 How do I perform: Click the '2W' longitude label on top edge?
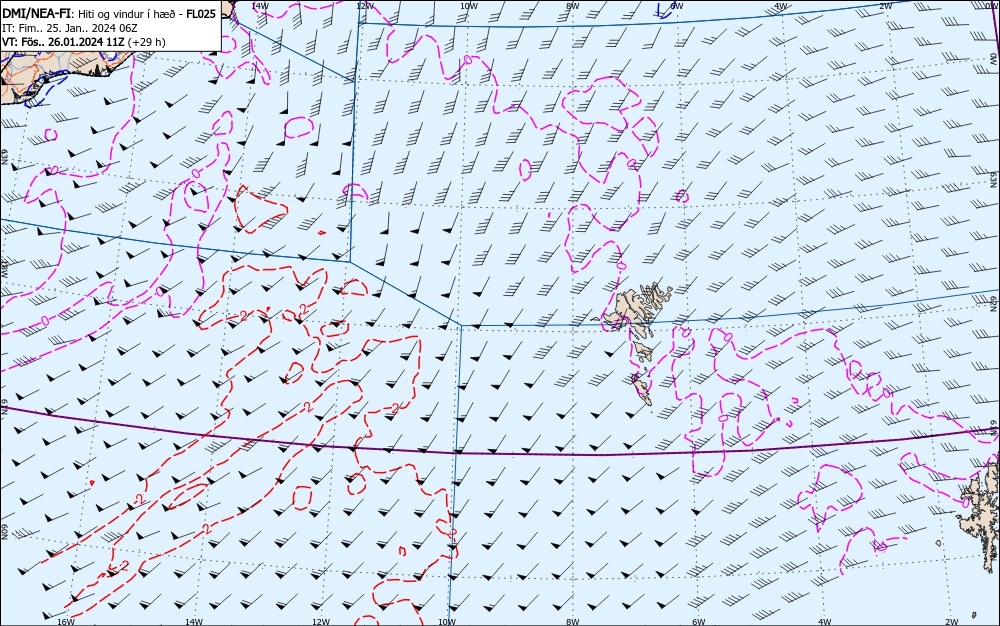(886, 6)
